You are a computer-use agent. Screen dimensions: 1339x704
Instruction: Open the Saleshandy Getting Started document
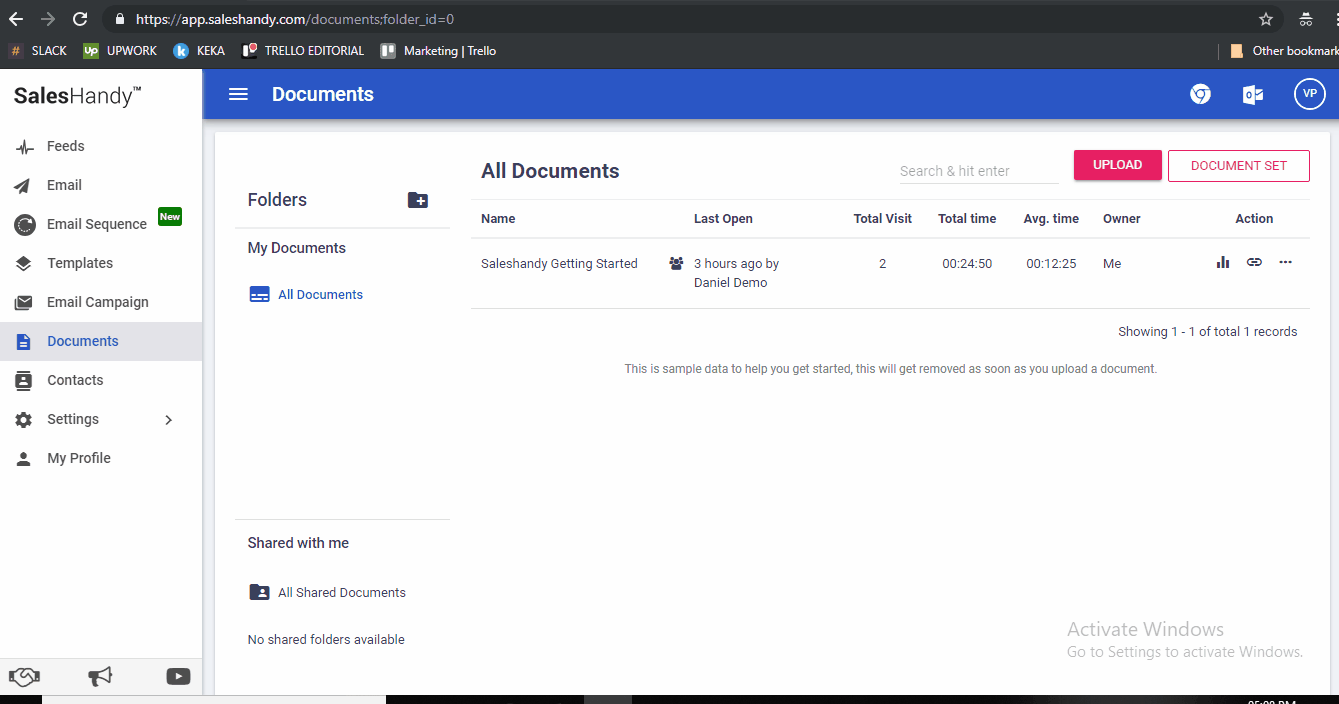click(559, 264)
